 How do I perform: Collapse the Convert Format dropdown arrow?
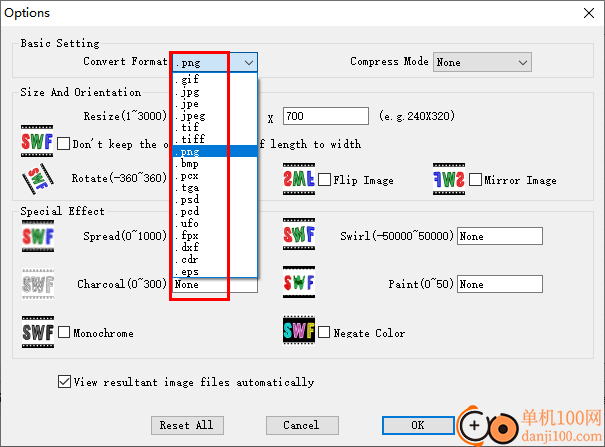(248, 62)
